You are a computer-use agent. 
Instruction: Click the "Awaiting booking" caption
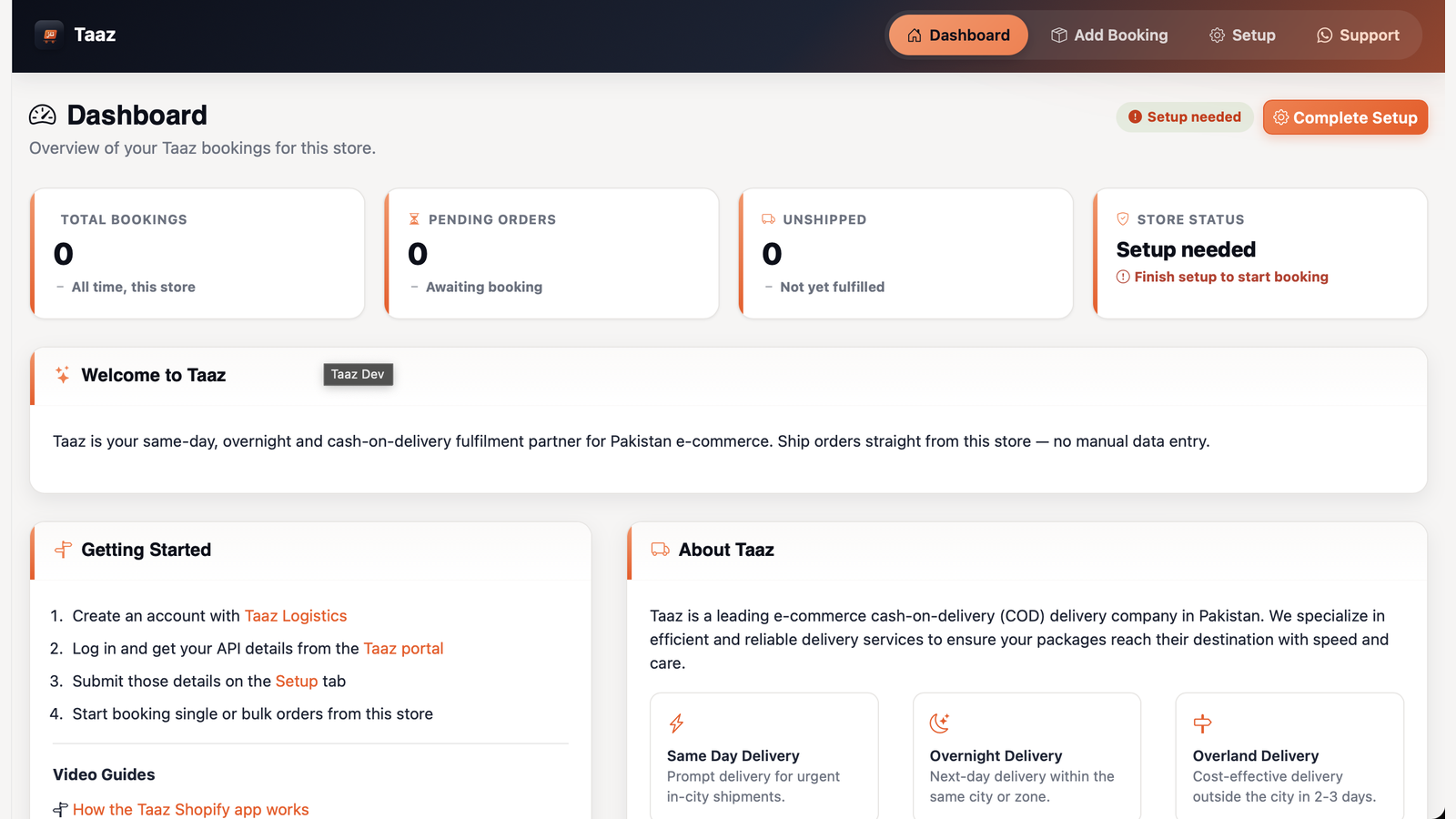pos(484,287)
